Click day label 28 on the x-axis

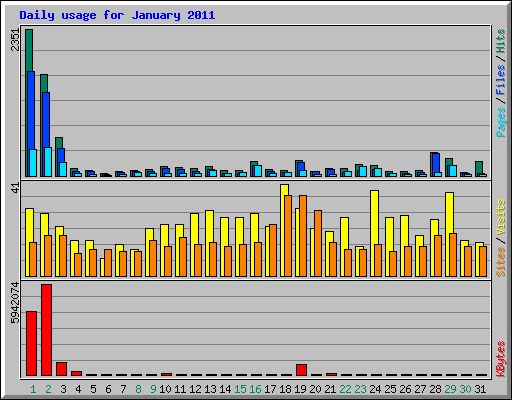coord(435,389)
